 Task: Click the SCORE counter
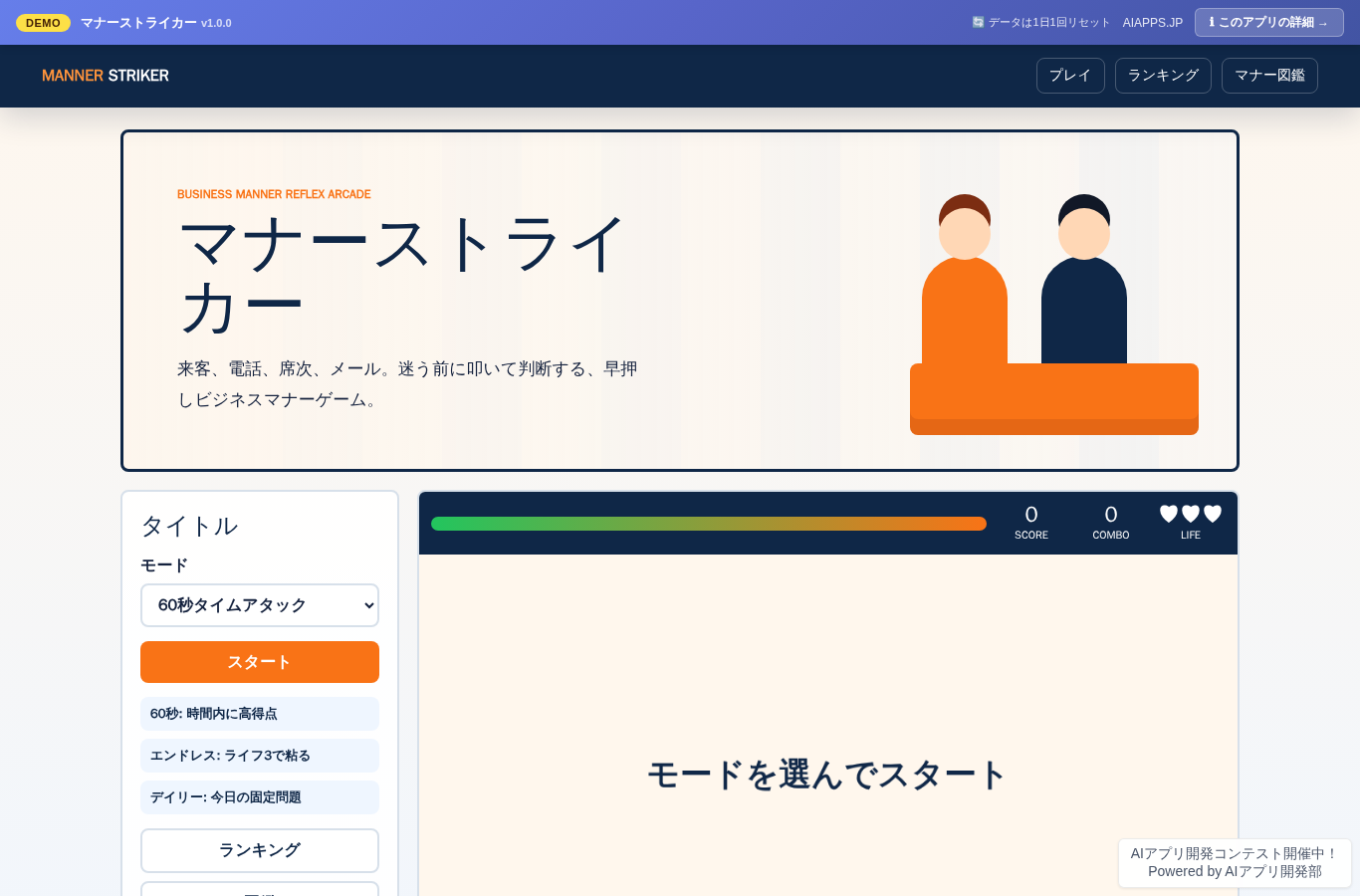point(1031,523)
